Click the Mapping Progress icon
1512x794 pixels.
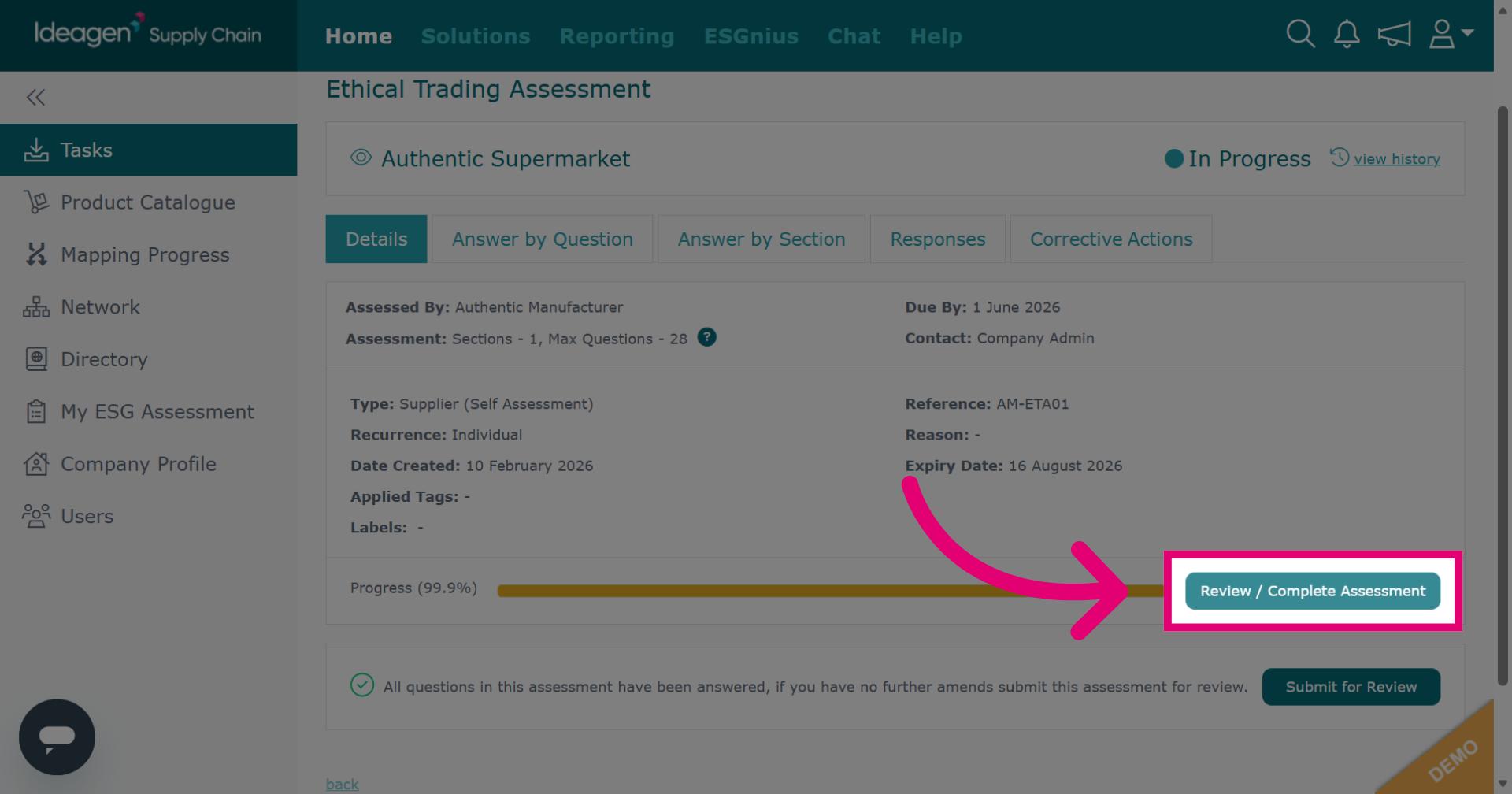(x=36, y=254)
